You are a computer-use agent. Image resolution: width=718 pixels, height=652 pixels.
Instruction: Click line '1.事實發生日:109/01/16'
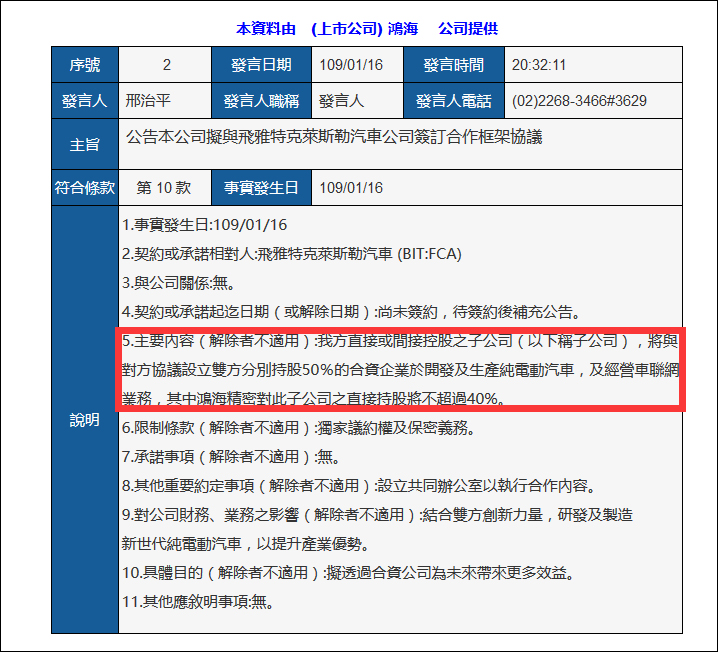[204, 225]
